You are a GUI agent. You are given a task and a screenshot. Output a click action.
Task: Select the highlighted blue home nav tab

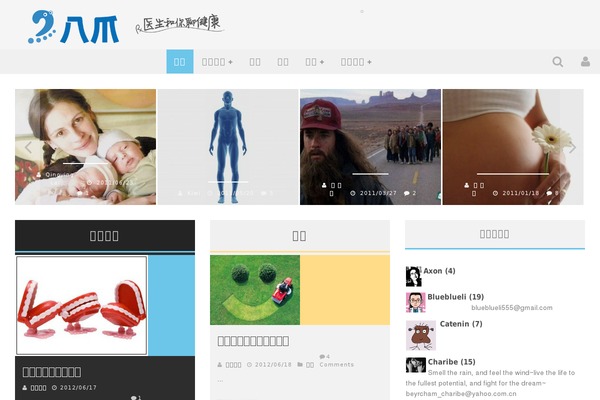click(179, 62)
